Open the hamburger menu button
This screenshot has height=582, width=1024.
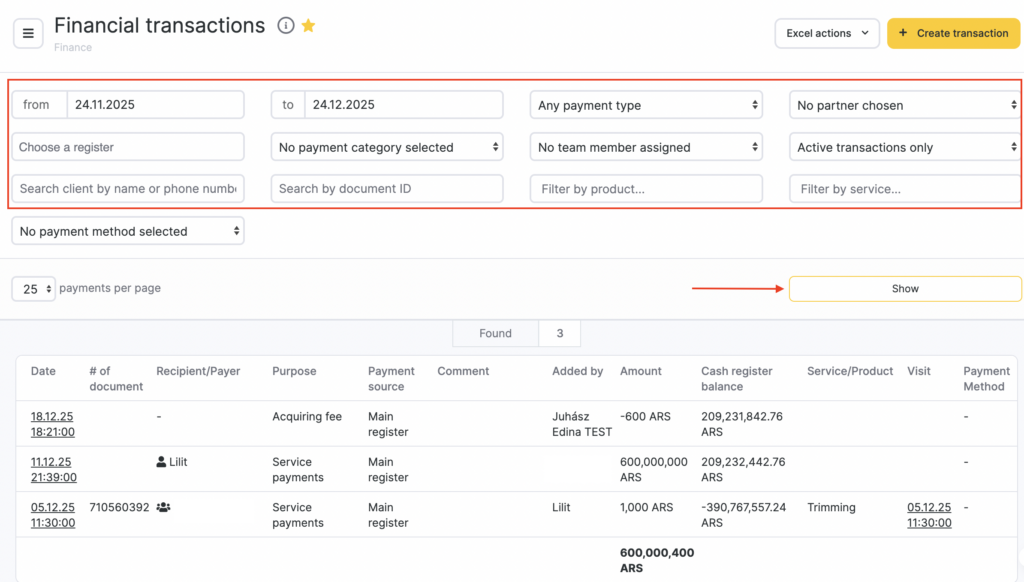coord(28,33)
